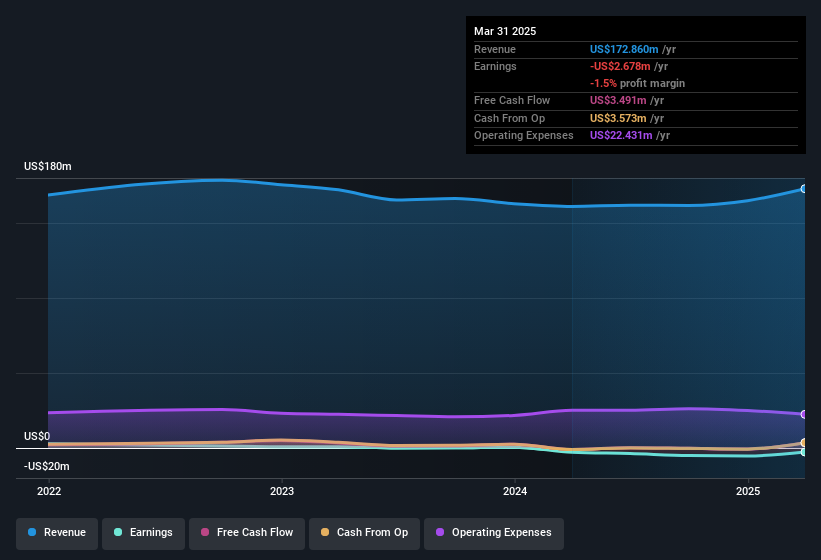Toggle the Free Cash Flow legend button
The image size is (821, 560).
[247, 533]
